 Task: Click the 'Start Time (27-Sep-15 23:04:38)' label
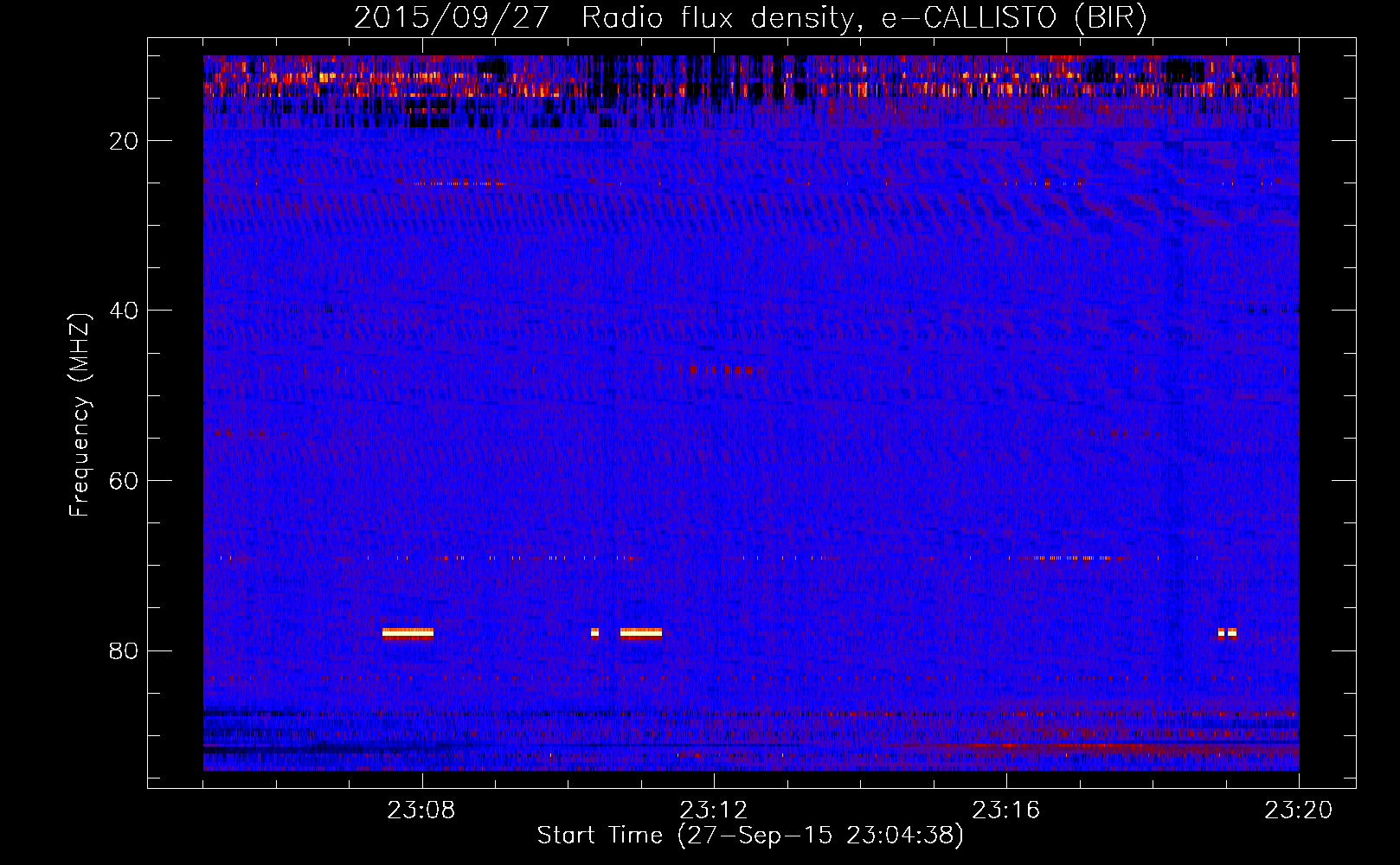(x=750, y=836)
